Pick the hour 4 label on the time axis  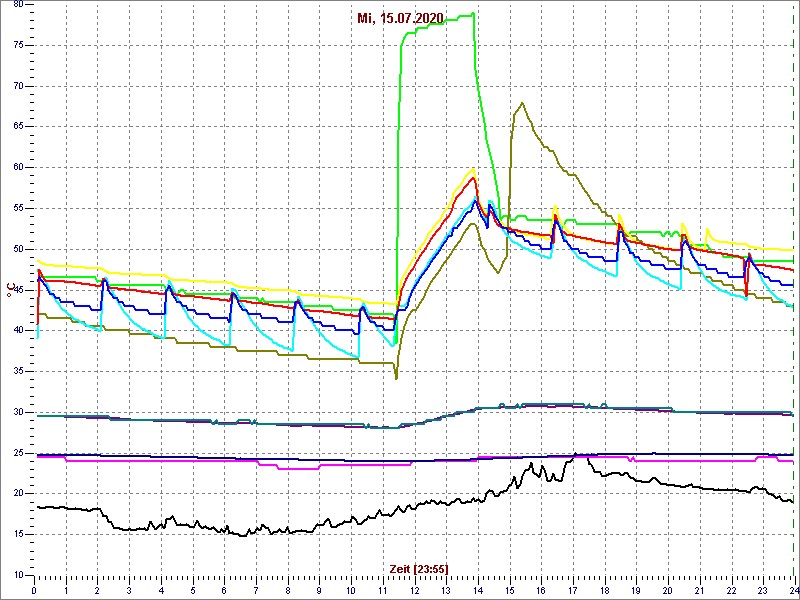click(161, 591)
